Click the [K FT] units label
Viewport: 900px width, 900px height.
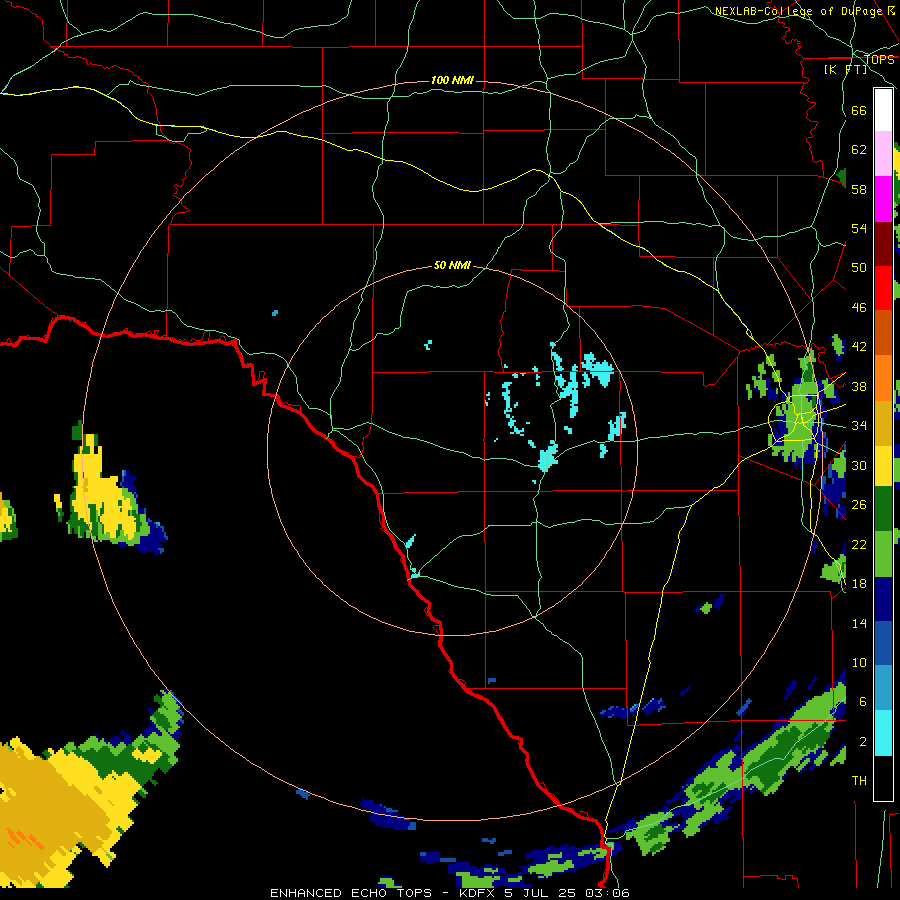(845, 69)
